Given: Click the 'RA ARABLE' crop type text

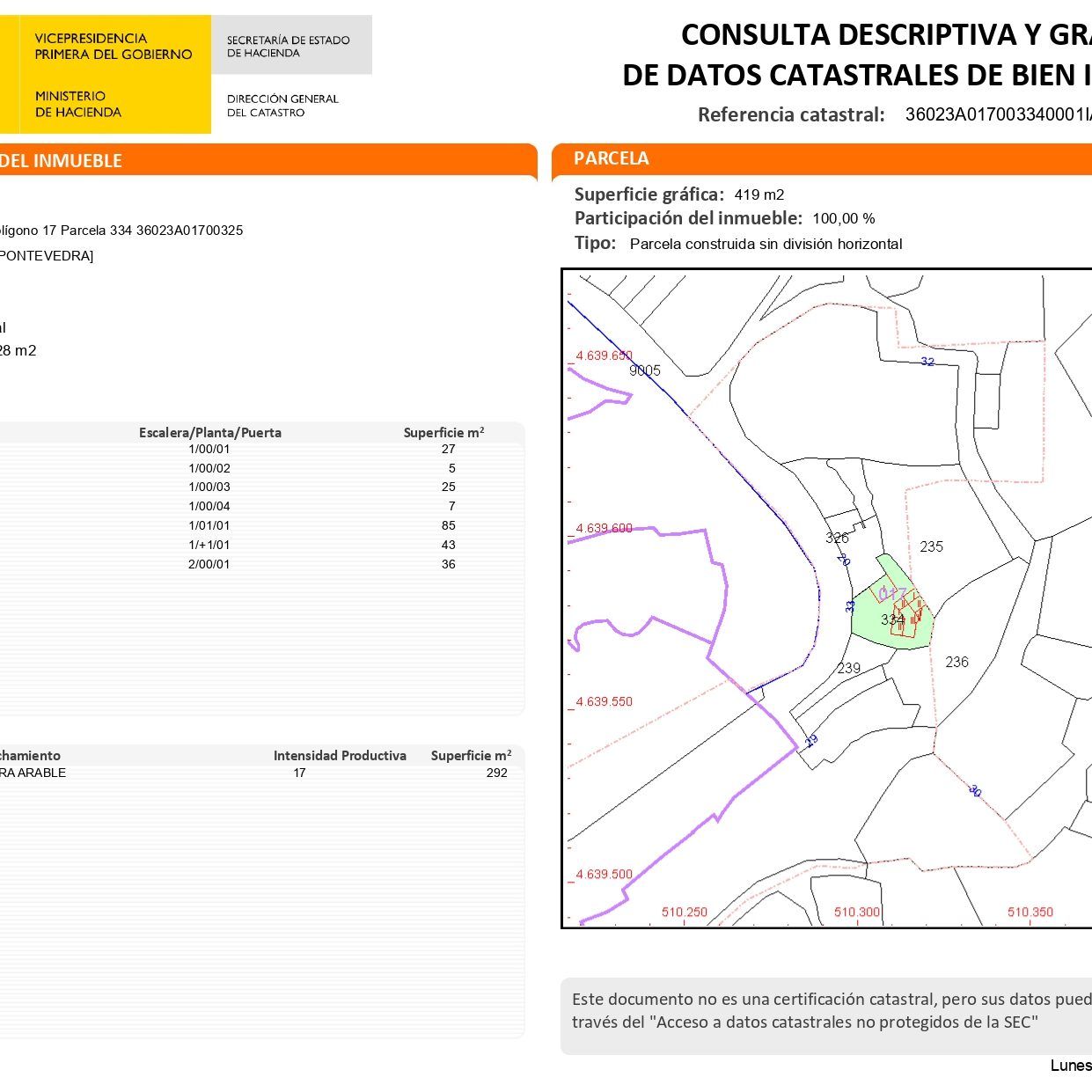Looking at the screenshot, I should [33, 773].
